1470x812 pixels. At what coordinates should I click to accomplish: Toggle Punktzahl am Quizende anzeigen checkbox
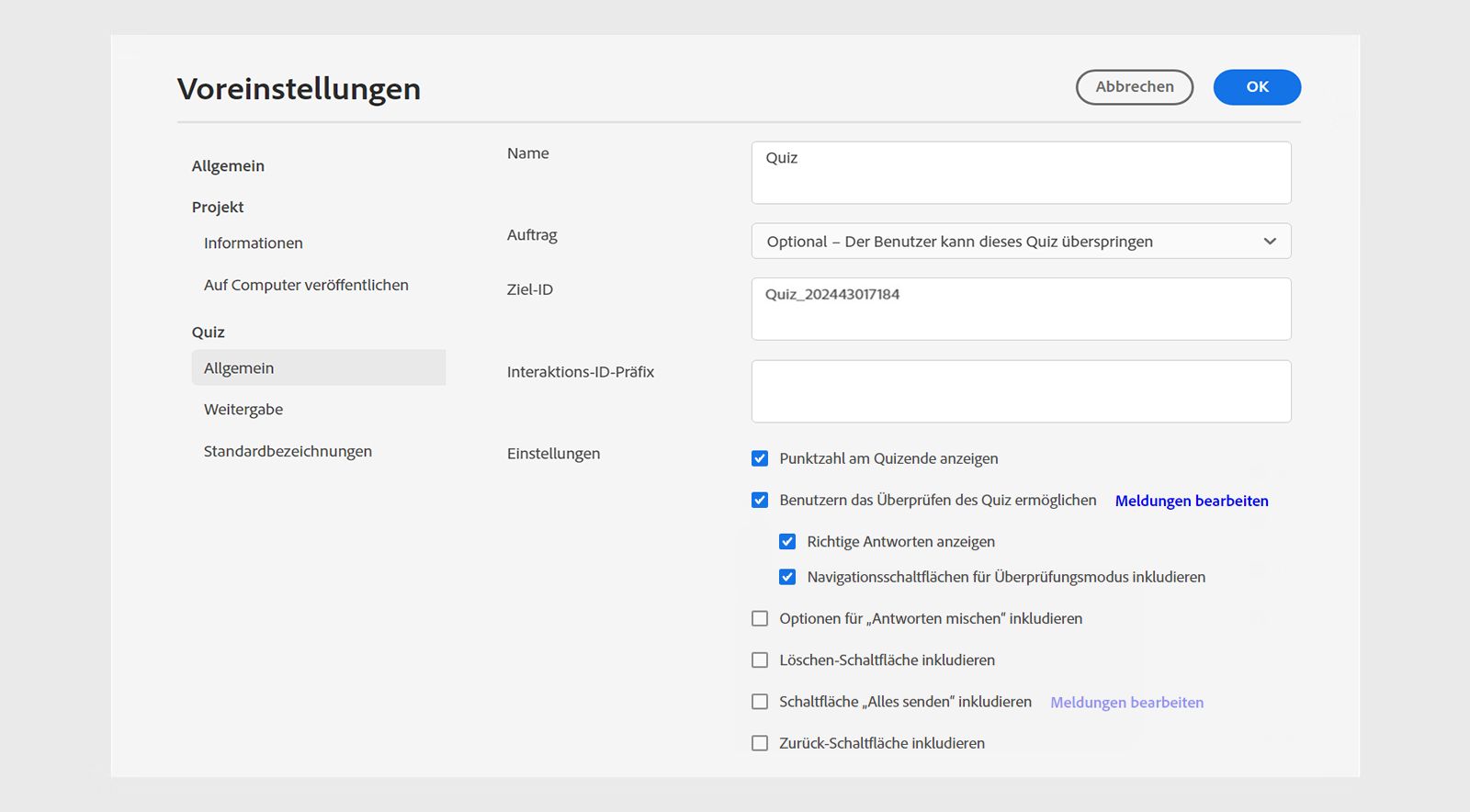[x=760, y=458]
